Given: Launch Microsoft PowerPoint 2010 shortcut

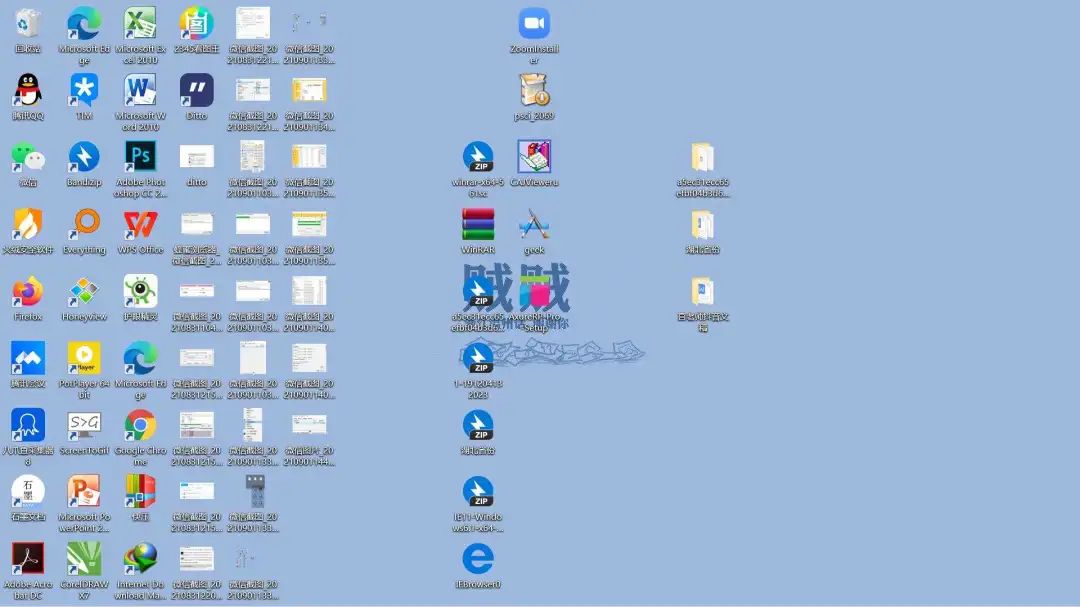Looking at the screenshot, I should (84, 492).
